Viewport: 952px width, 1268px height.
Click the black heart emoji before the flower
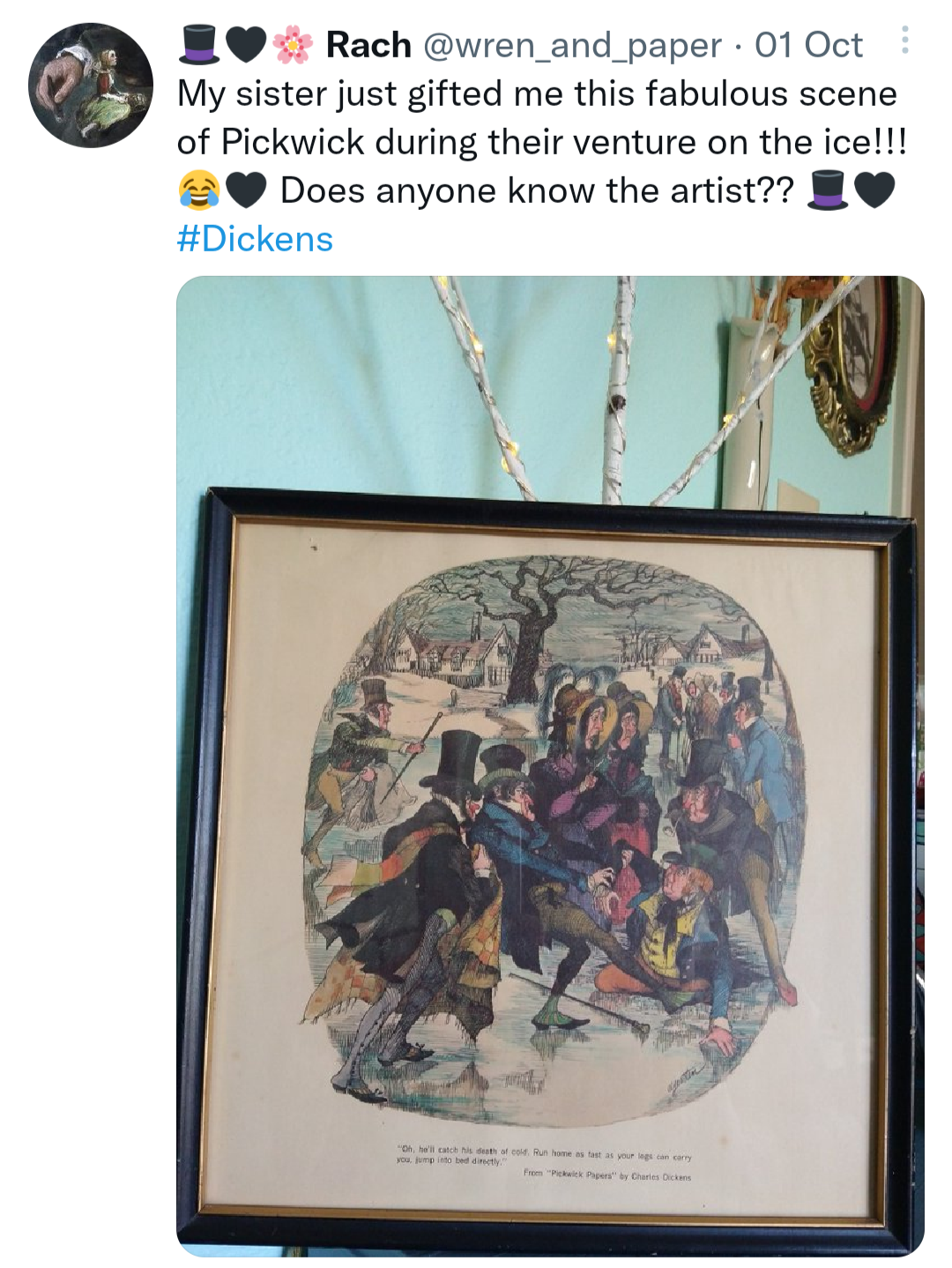[246, 45]
